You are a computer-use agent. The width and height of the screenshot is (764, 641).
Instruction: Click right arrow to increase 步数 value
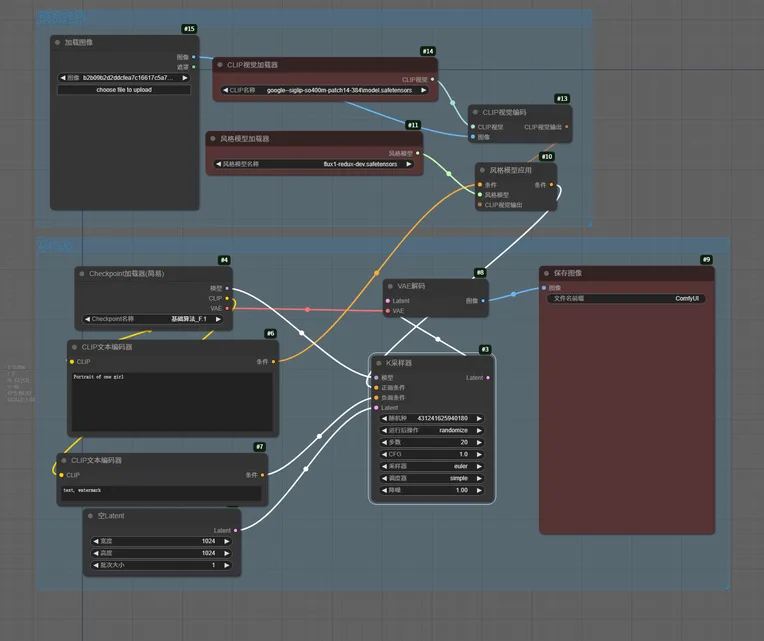pyautogui.click(x=479, y=442)
